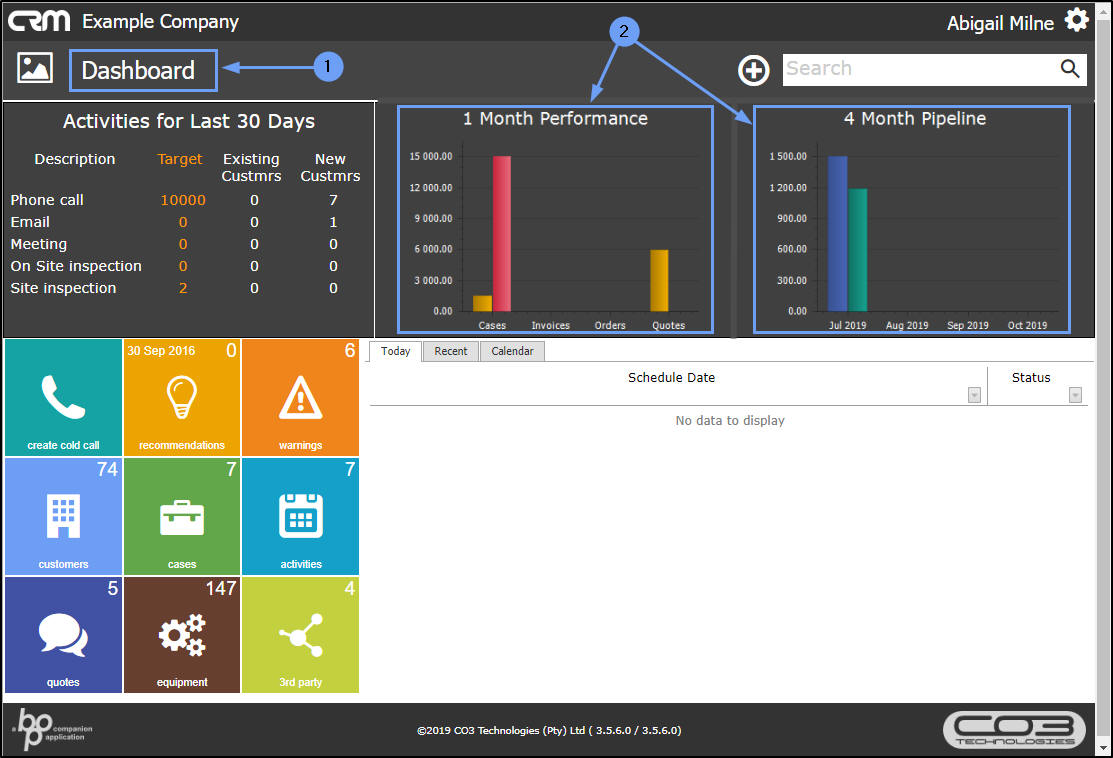Click the picture icon beside Dashboard
The height and width of the screenshot is (758, 1113).
pos(35,68)
